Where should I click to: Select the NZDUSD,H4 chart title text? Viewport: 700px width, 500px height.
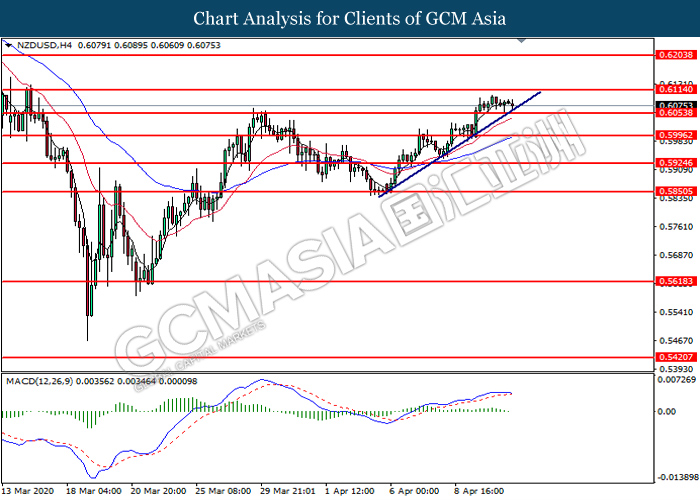(44, 45)
